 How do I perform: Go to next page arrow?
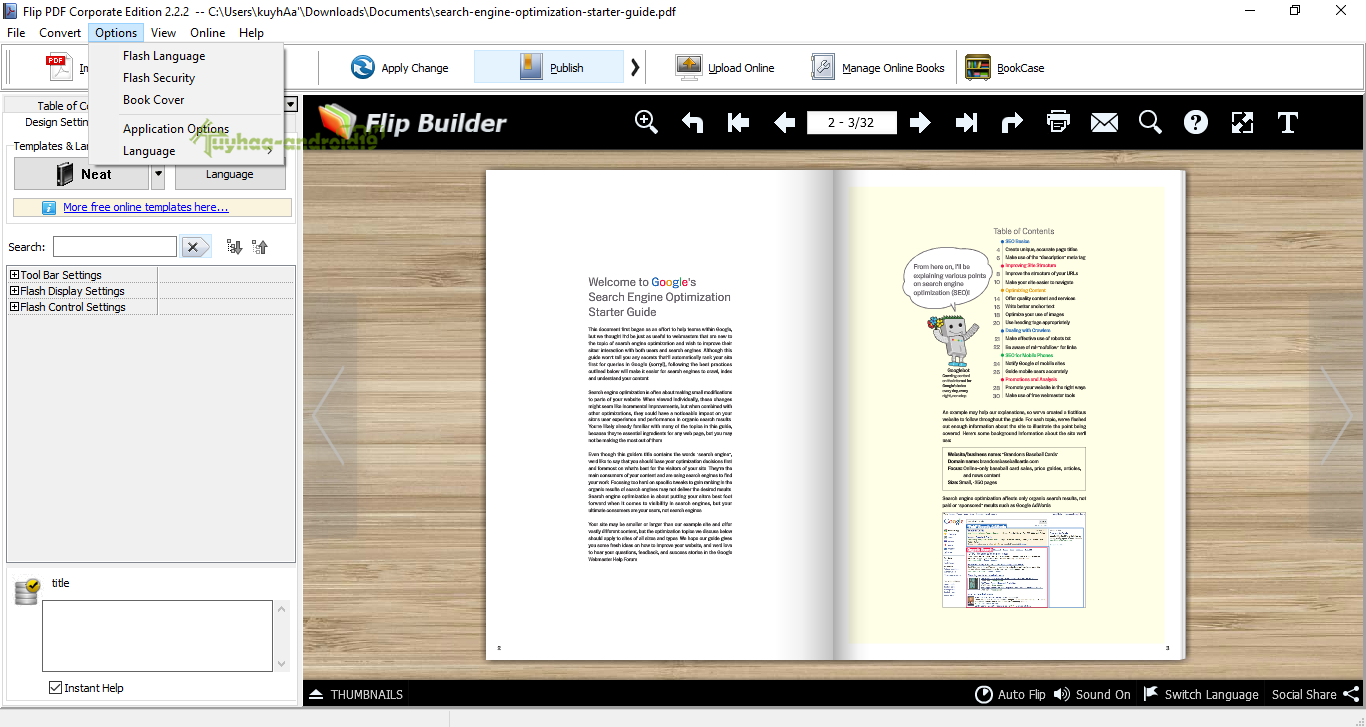[x=920, y=122]
